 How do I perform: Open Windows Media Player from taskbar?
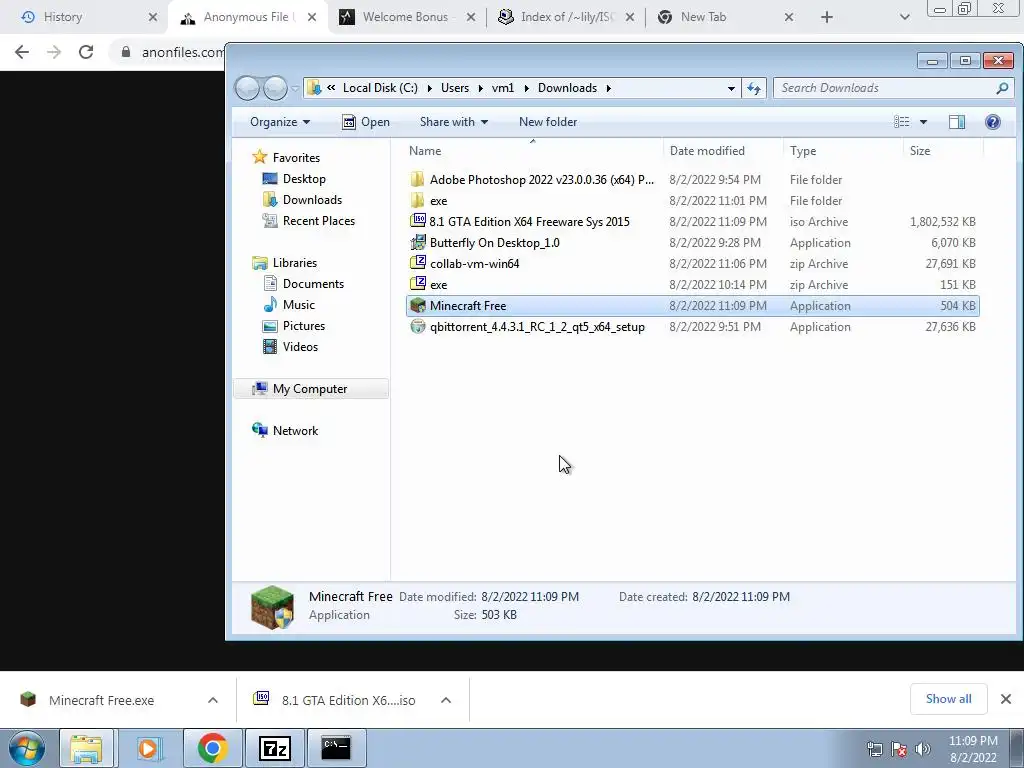pos(150,748)
